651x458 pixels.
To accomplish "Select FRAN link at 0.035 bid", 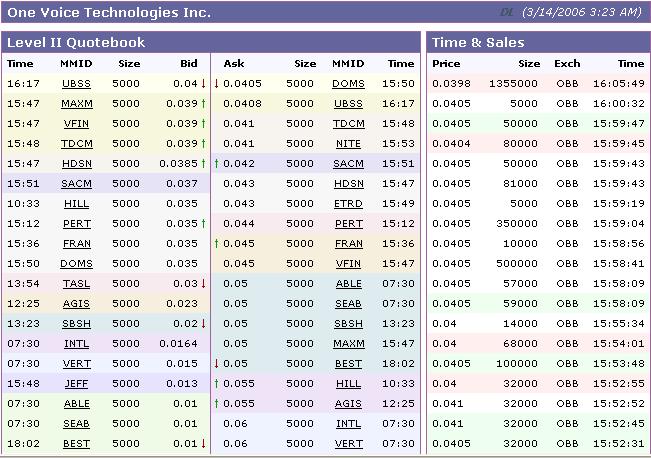I will coord(77,243).
